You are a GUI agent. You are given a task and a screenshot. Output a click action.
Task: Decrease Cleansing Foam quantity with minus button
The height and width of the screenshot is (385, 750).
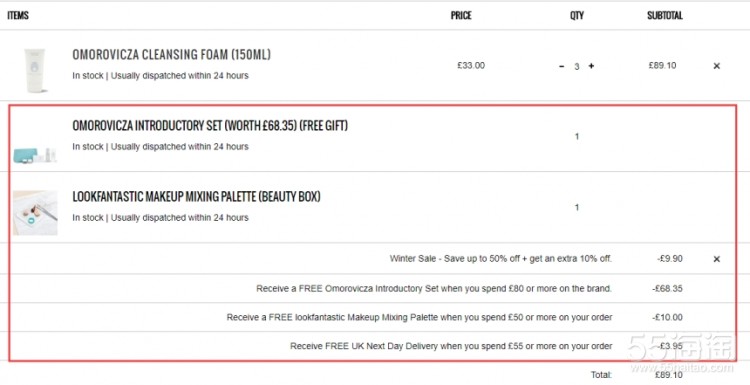(562, 66)
